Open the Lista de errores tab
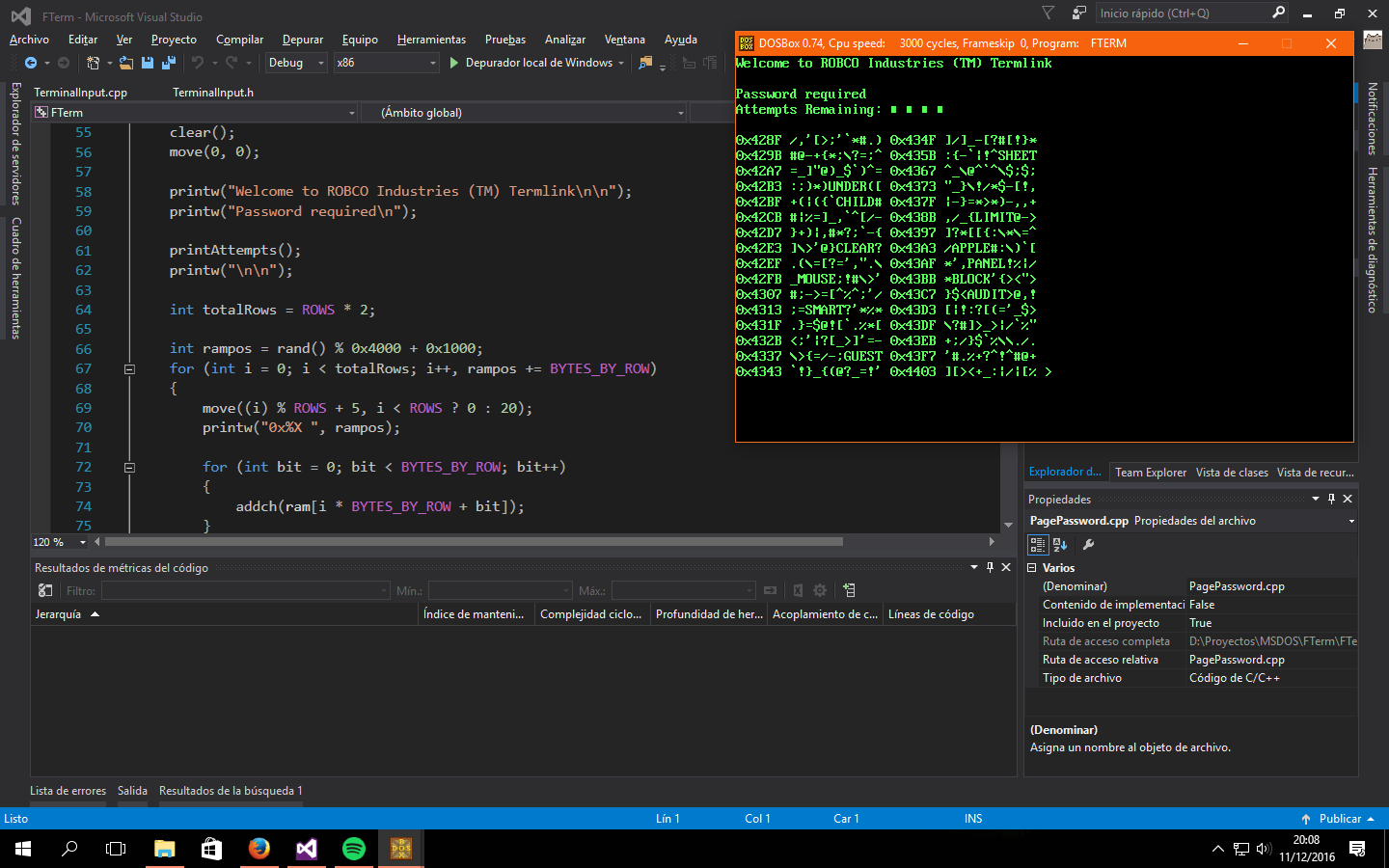 click(x=68, y=791)
